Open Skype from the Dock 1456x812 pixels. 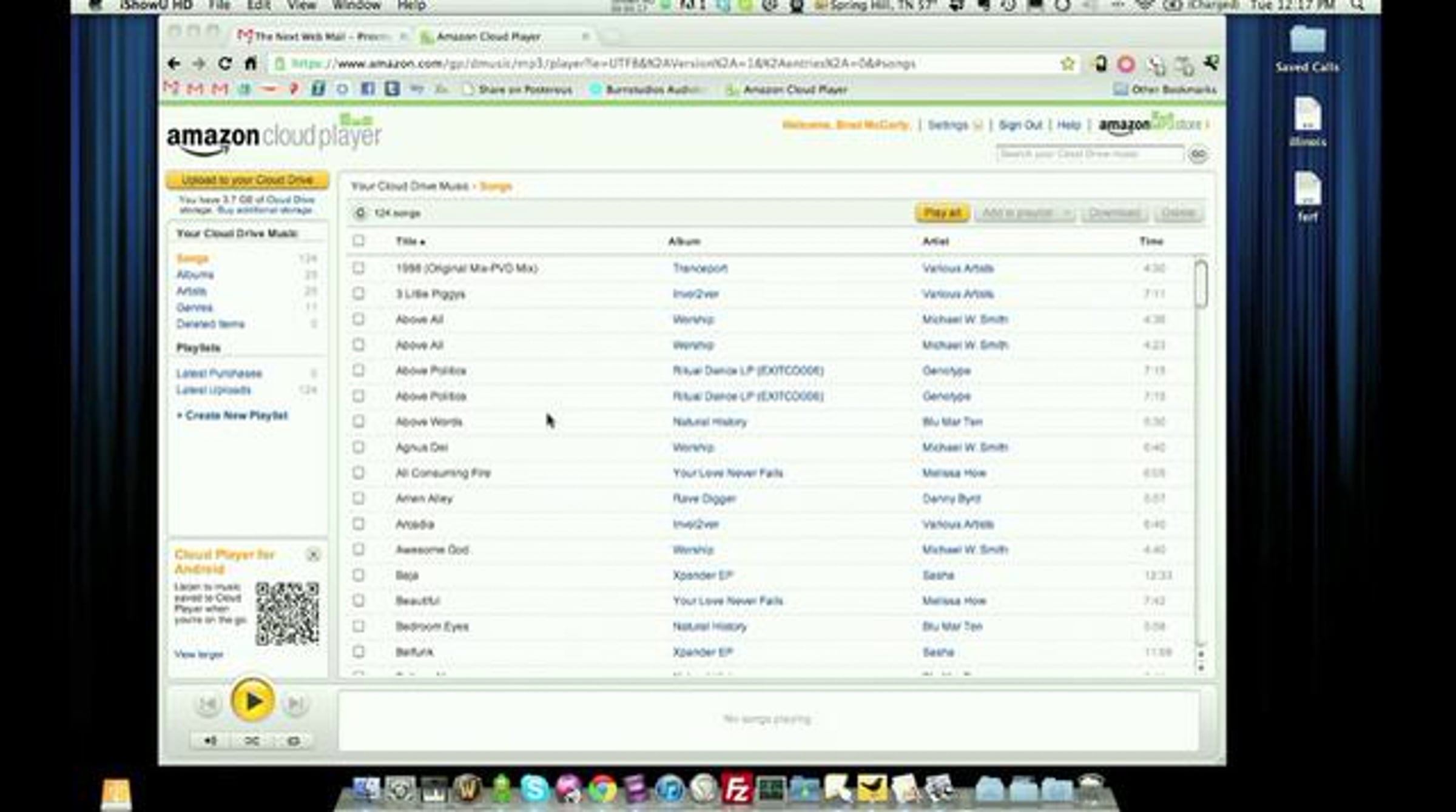[534, 789]
